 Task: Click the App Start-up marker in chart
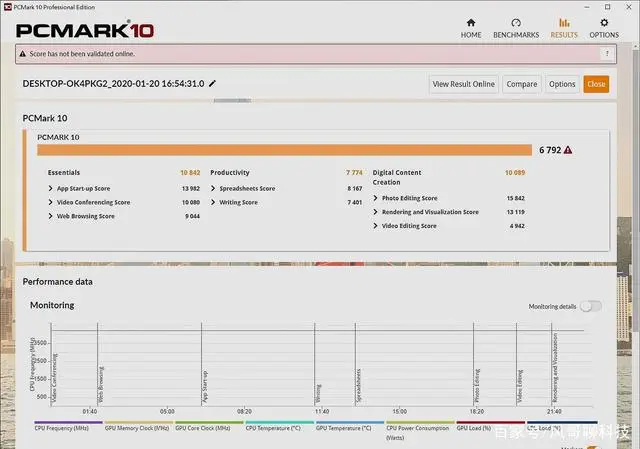point(205,387)
